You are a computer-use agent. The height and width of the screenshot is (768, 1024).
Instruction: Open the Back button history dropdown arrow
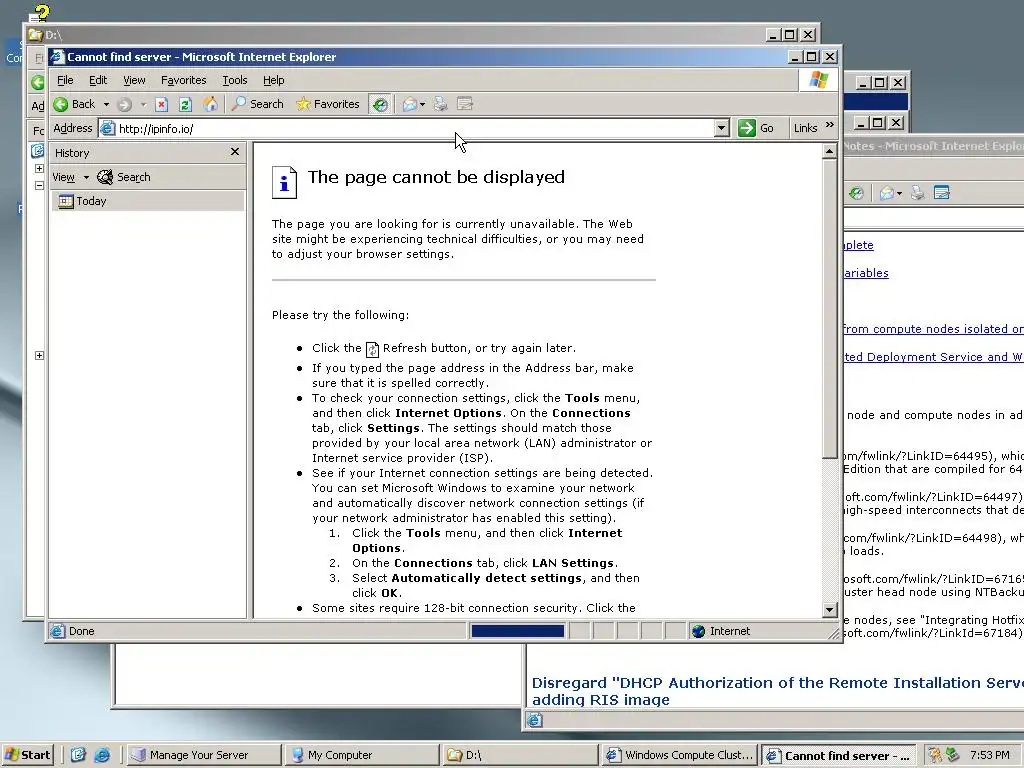click(106, 104)
